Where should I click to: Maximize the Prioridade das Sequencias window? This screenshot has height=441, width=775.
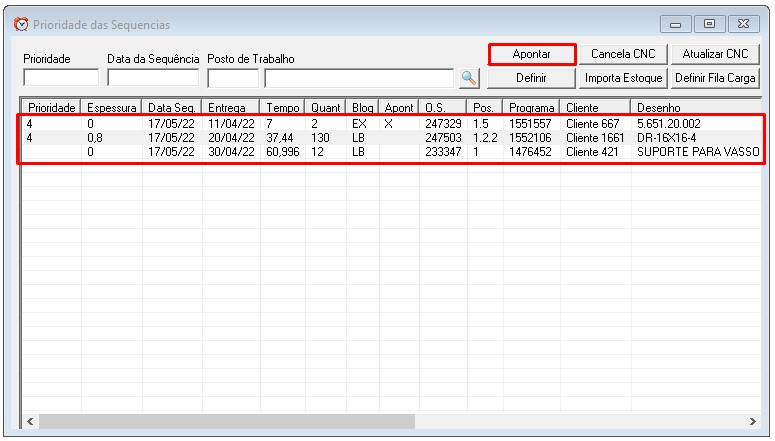click(x=709, y=24)
